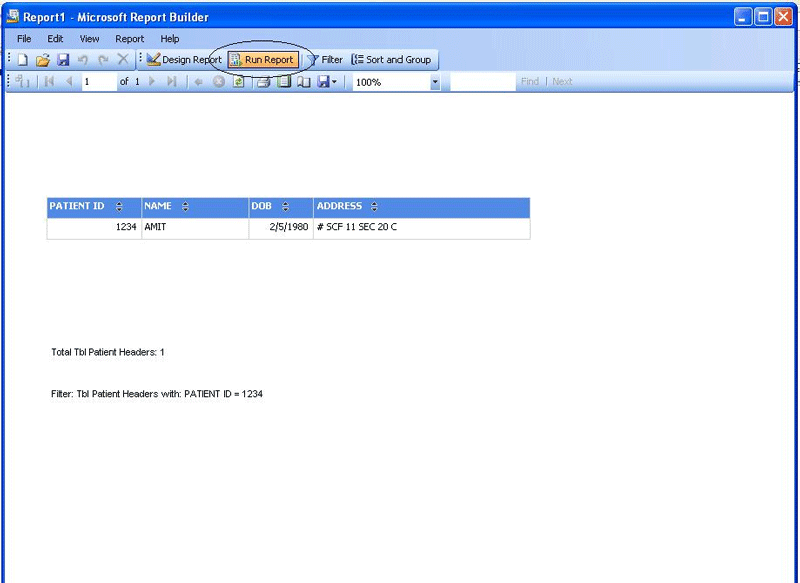Open a report via folder icon
The width and height of the screenshot is (800, 583).
(43, 60)
